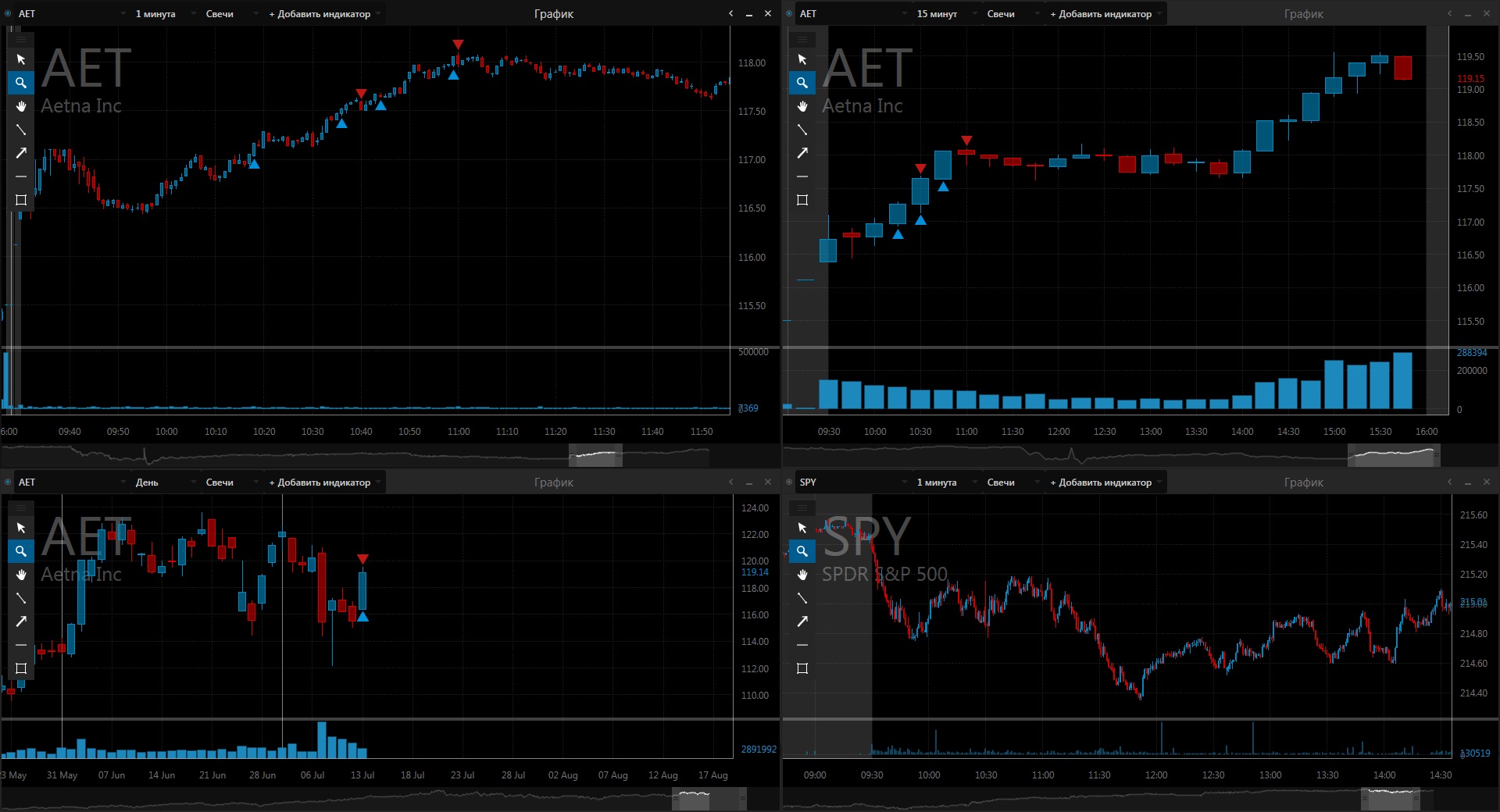This screenshot has width=1500, height=812.
Task: Click navigator range slider under AET 1-minute chart
Action: 595,454
